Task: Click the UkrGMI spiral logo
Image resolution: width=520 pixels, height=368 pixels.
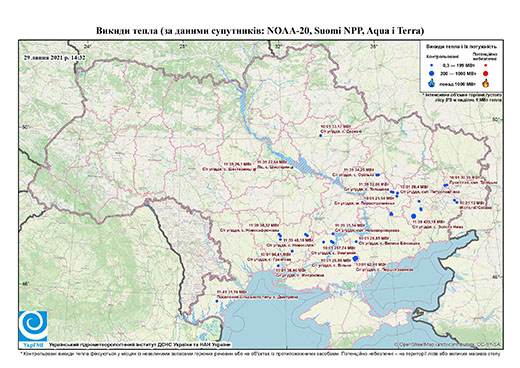Action: [x=33, y=326]
